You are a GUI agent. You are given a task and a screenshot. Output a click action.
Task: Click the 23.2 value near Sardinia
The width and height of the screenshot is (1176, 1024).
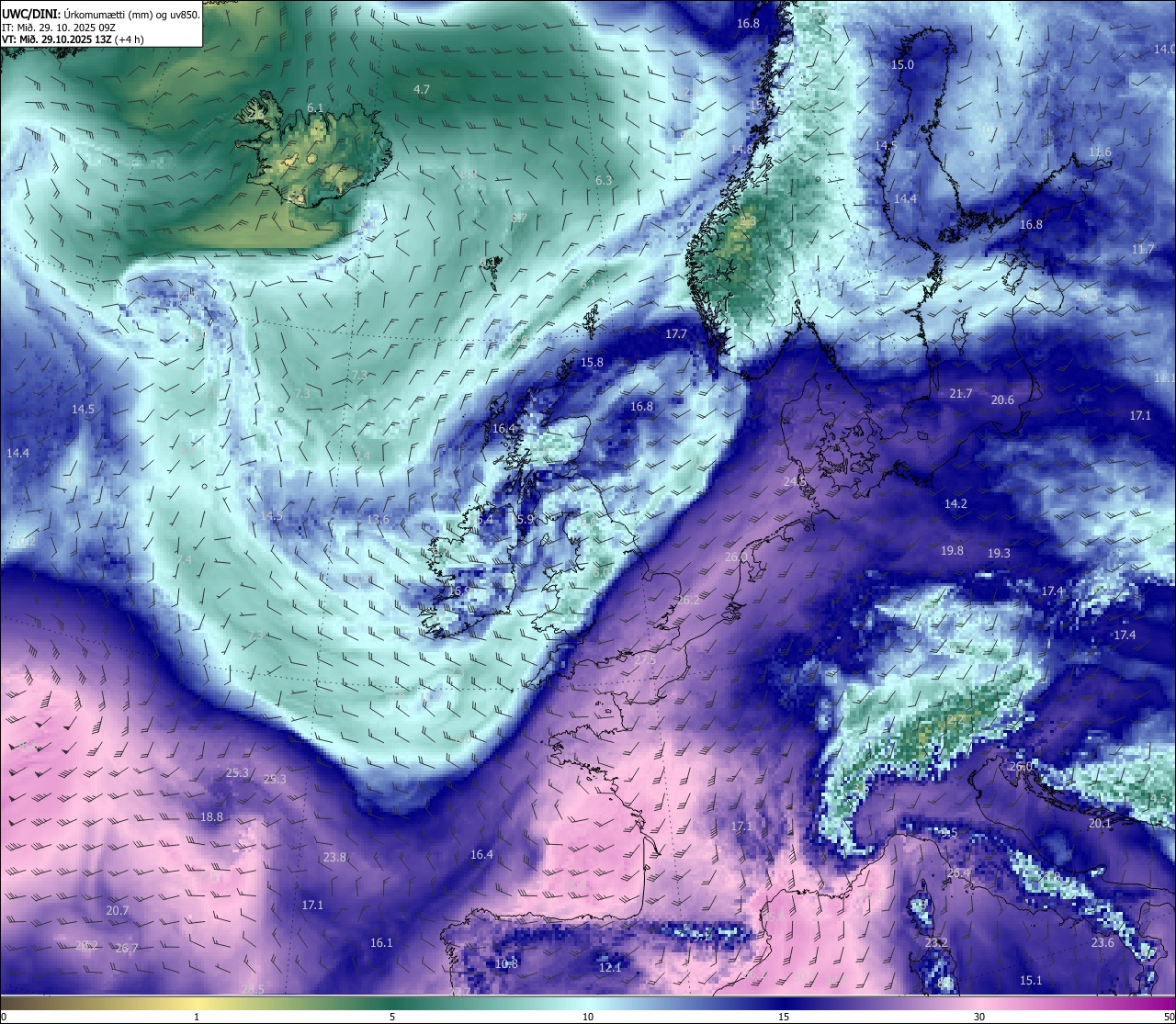click(936, 943)
